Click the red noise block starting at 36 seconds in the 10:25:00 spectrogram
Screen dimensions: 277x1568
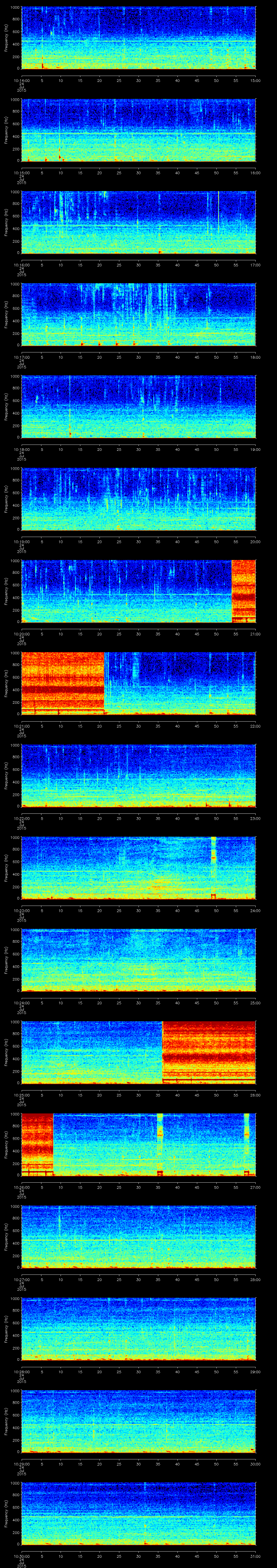[209, 1052]
